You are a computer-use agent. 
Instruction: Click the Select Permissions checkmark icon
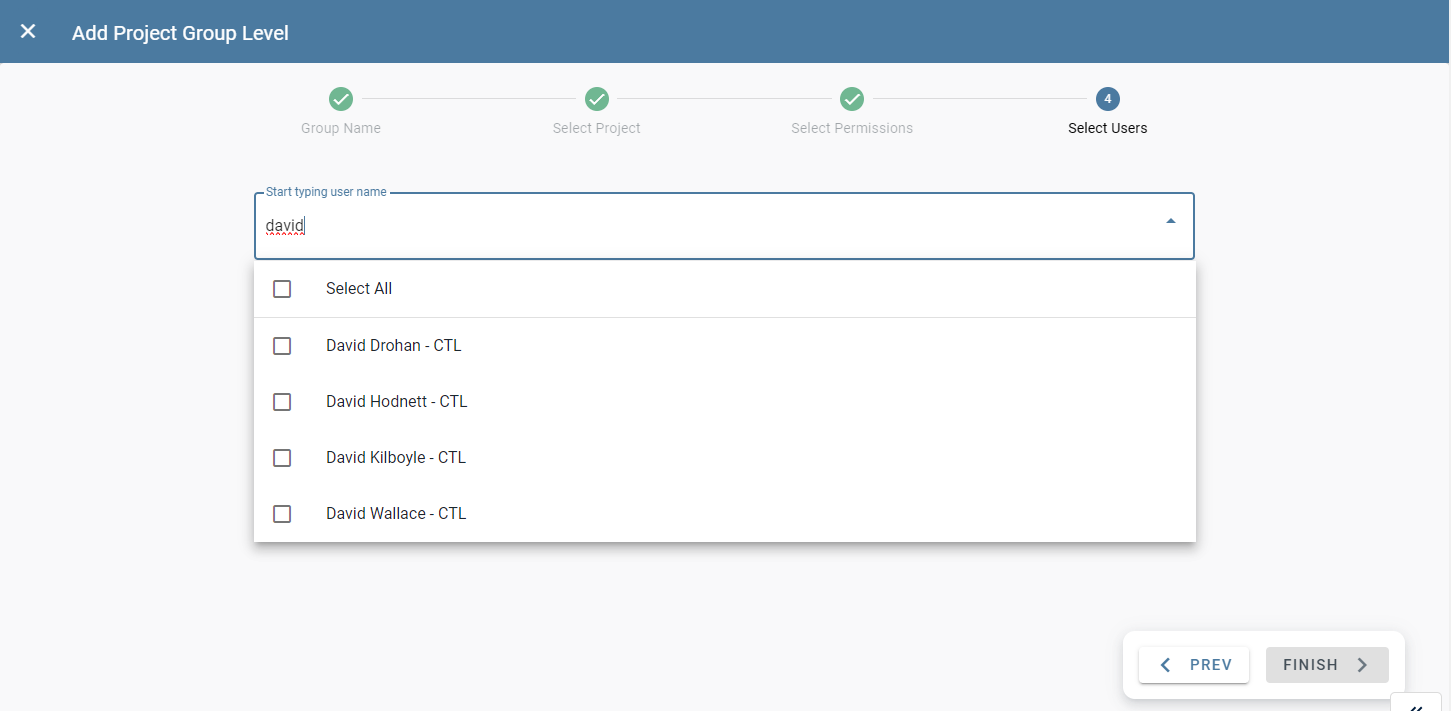[x=852, y=99]
